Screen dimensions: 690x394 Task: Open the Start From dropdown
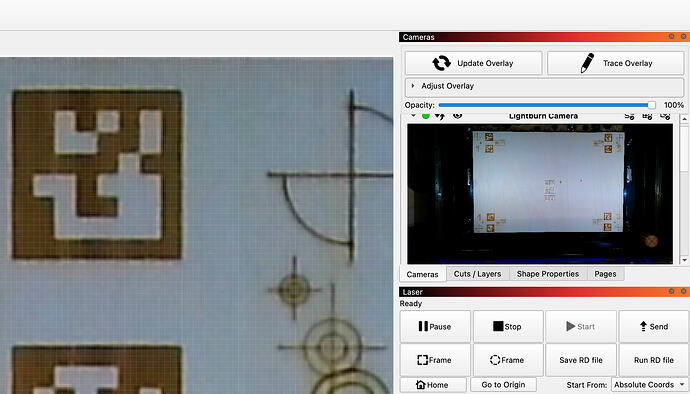(x=650, y=385)
